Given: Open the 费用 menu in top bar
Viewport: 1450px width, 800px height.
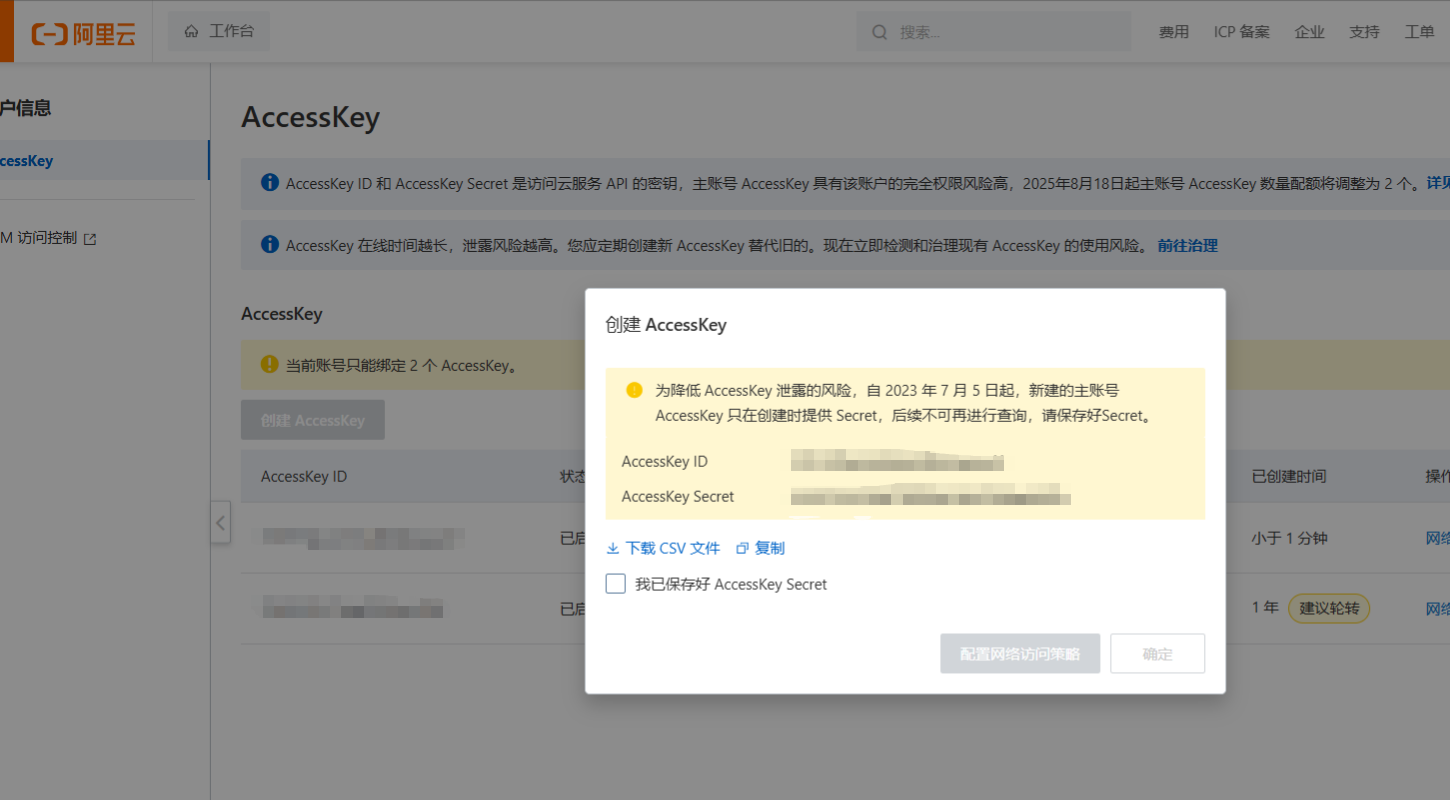Looking at the screenshot, I should (x=1174, y=32).
